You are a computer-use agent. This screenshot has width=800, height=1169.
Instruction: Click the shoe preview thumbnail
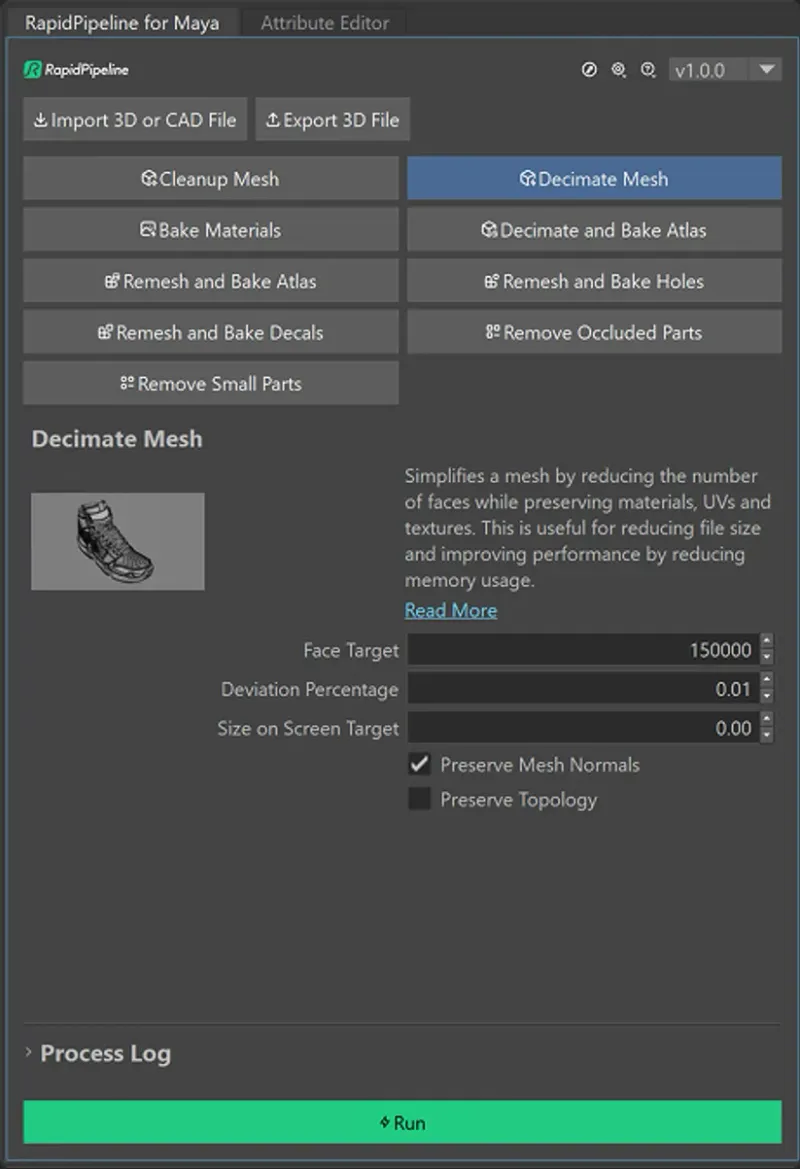point(117,541)
